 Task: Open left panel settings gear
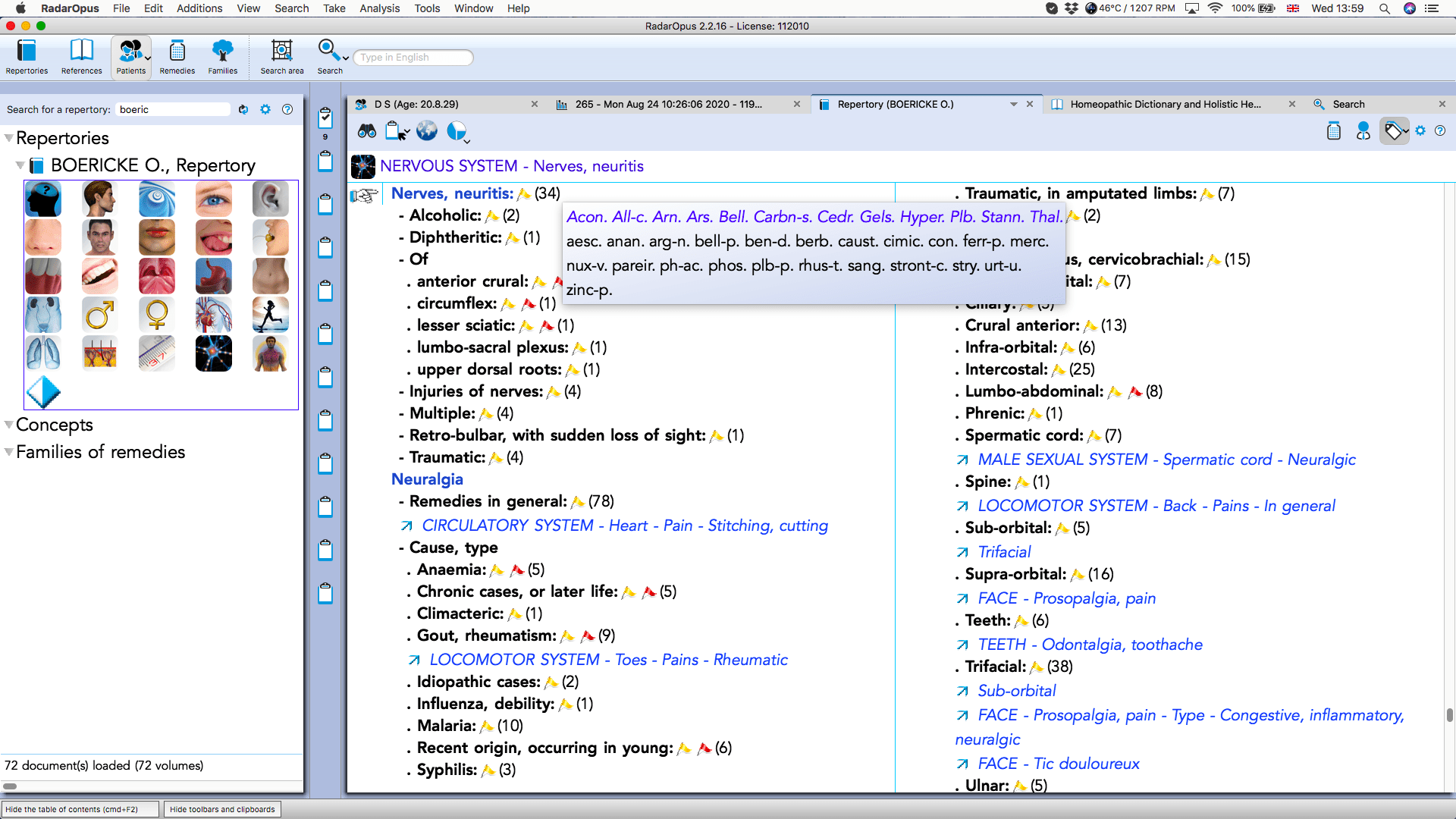(265, 109)
